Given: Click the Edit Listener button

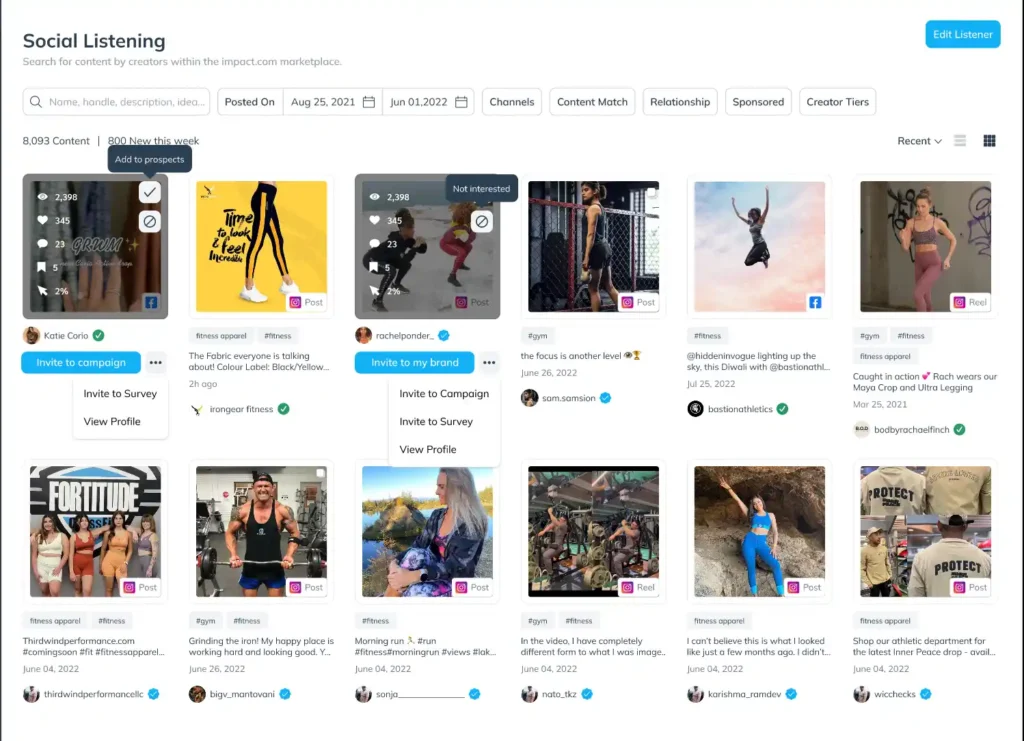Looking at the screenshot, I should tap(962, 35).
